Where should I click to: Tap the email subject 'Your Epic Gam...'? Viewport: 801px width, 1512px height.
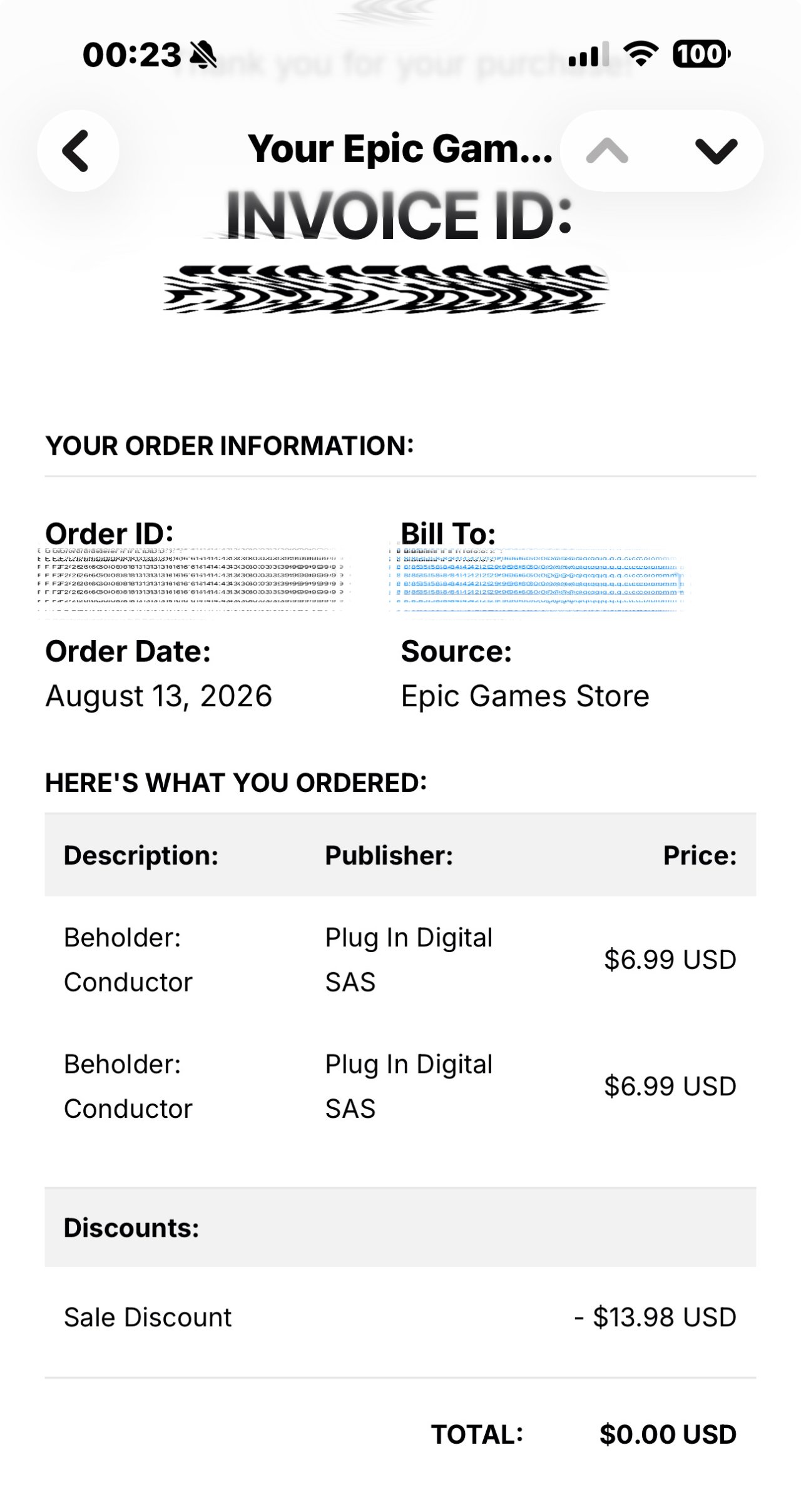click(400, 149)
